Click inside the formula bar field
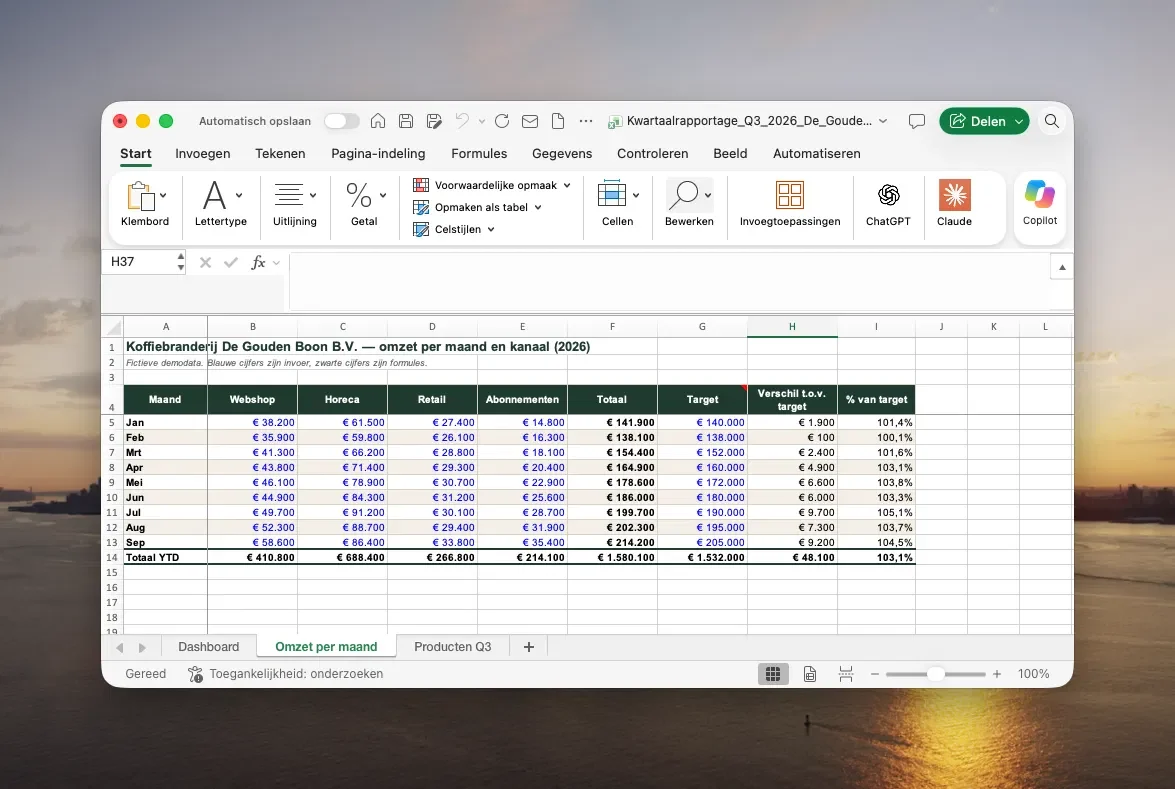1175x789 pixels. 668,280
